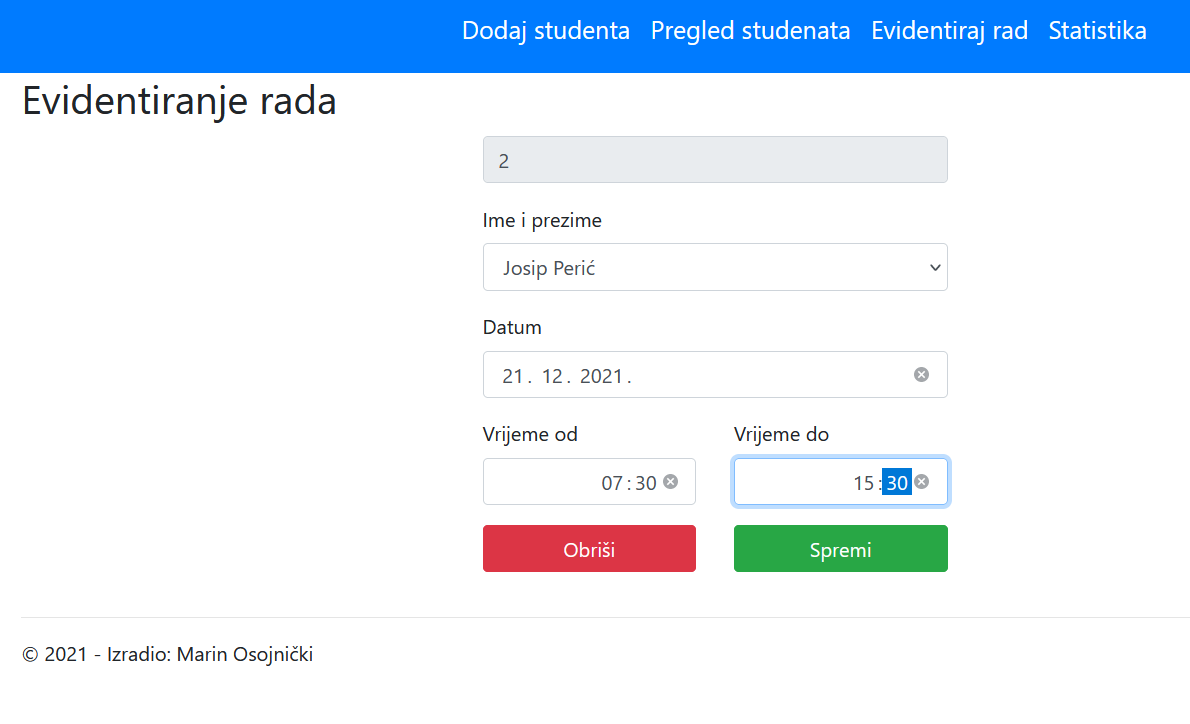Click the disabled ID field showing 2
Screen dimensions: 1190x724
click(x=715, y=159)
